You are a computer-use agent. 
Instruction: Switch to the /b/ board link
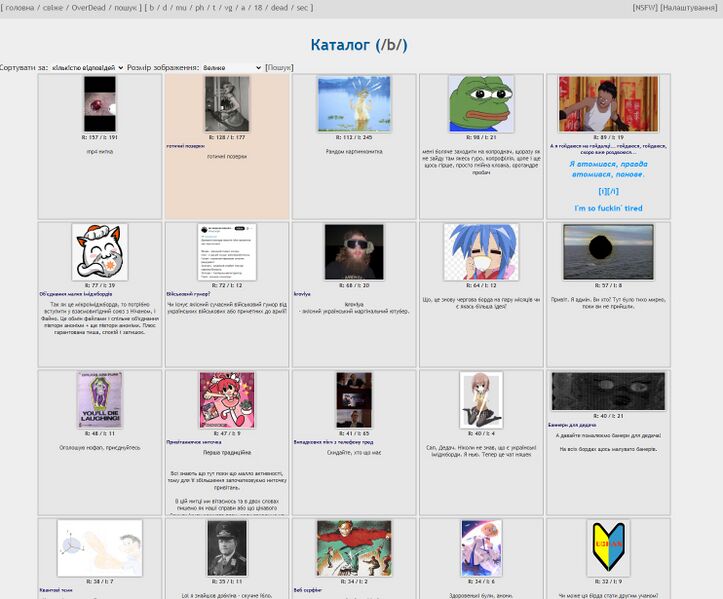[152, 8]
